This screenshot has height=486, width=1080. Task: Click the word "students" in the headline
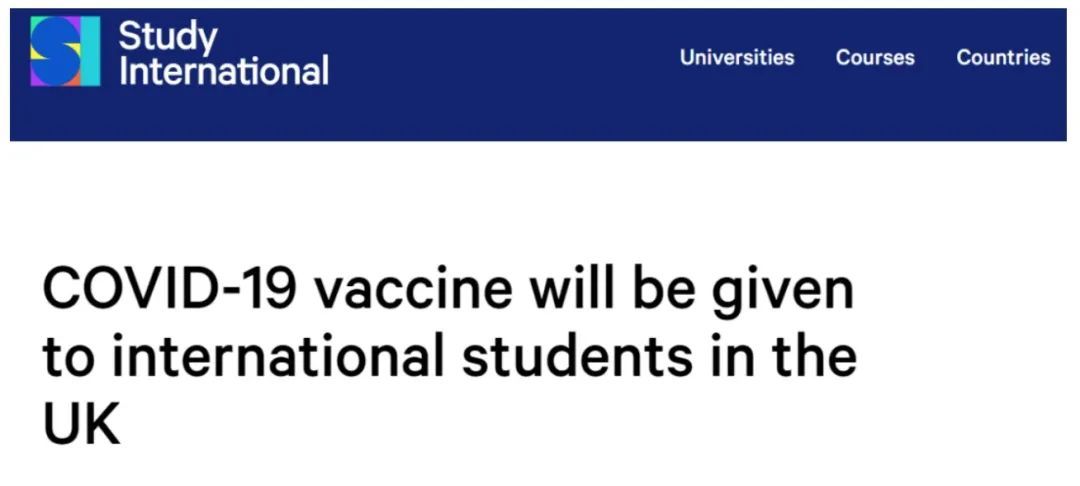(577, 357)
